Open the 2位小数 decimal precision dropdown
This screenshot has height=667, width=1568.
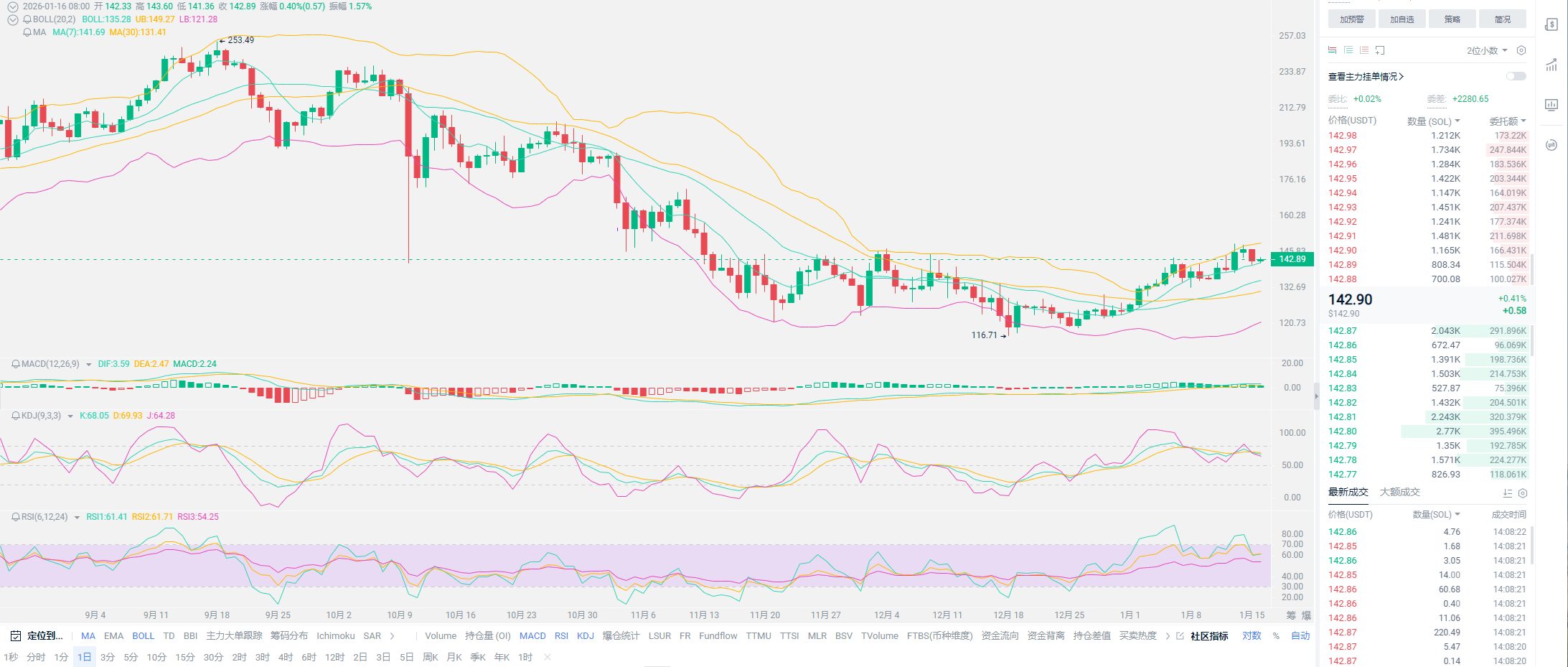1486,50
